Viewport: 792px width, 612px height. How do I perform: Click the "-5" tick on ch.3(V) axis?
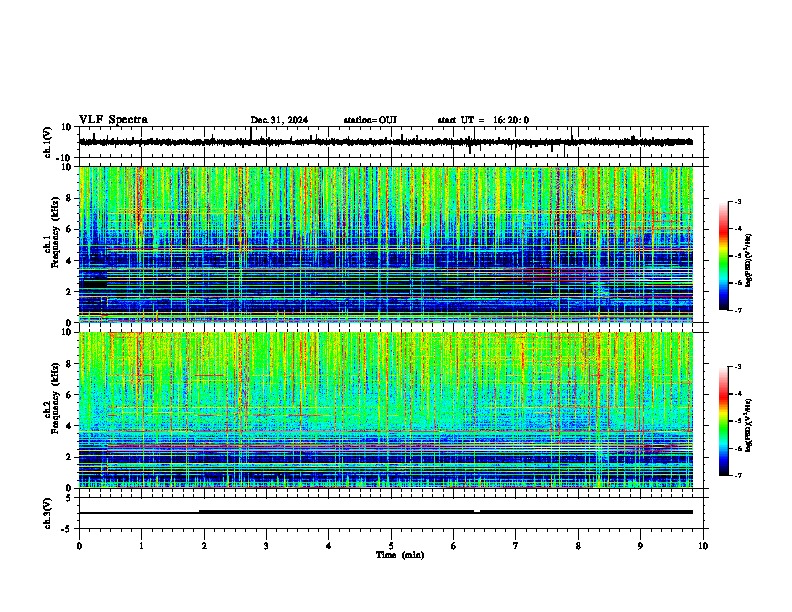(x=67, y=529)
